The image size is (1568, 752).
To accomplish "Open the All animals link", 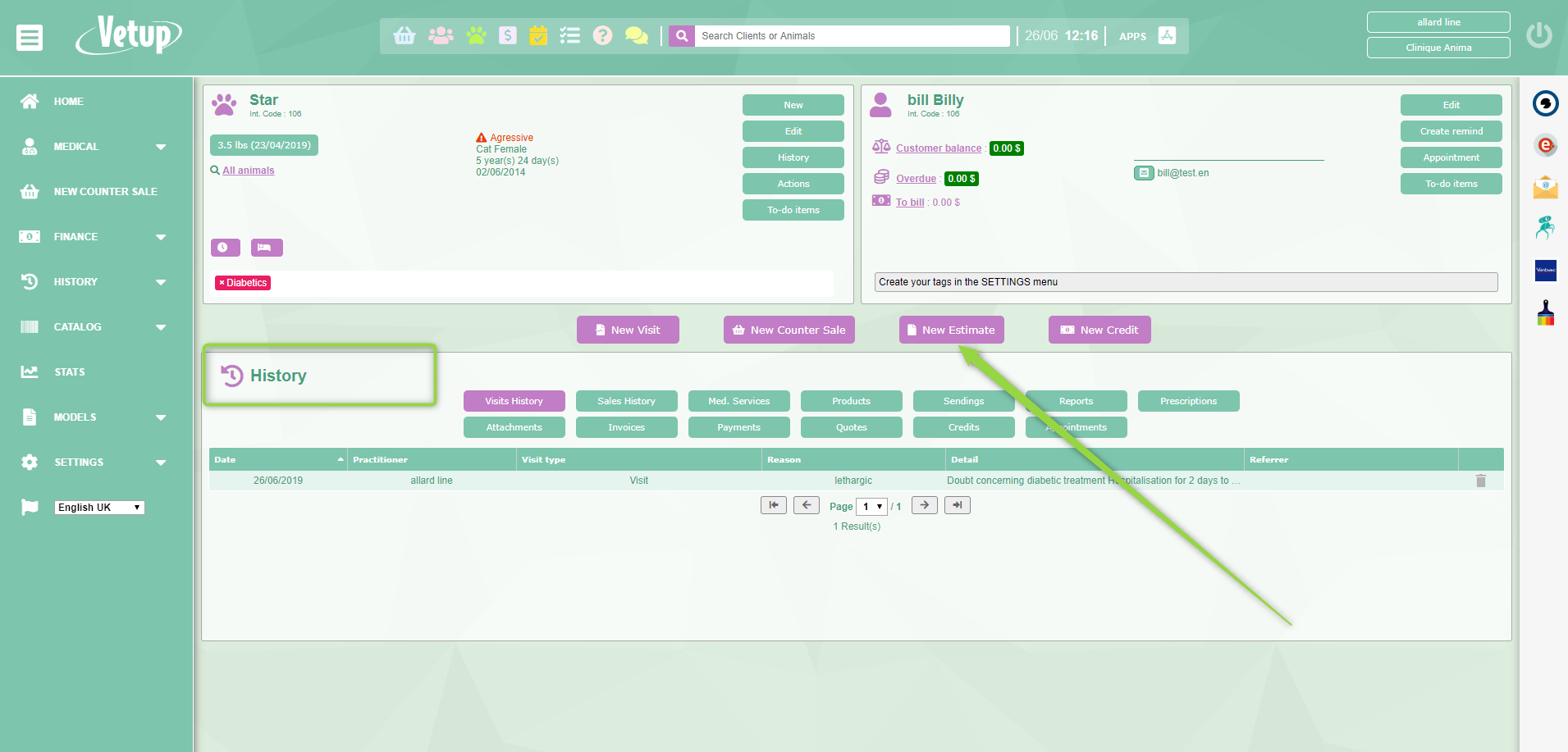I will 249,171.
